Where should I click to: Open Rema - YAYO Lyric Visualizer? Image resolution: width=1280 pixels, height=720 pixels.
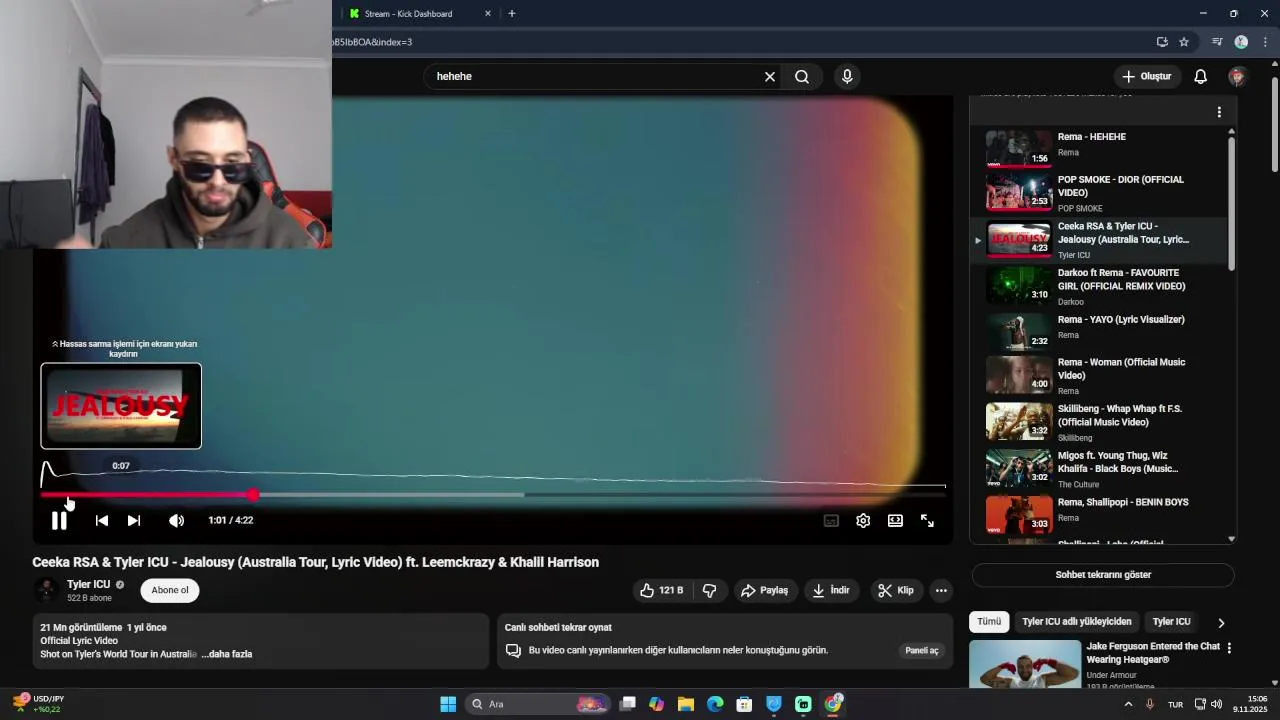point(1100,332)
